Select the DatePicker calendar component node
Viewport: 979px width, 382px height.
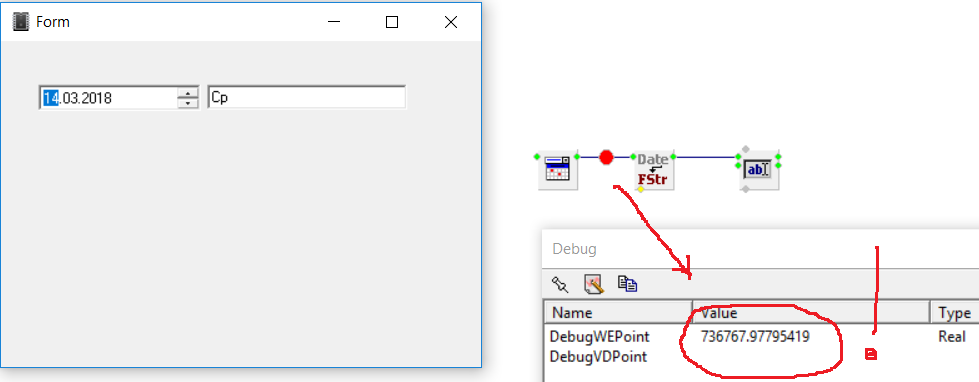tap(558, 169)
